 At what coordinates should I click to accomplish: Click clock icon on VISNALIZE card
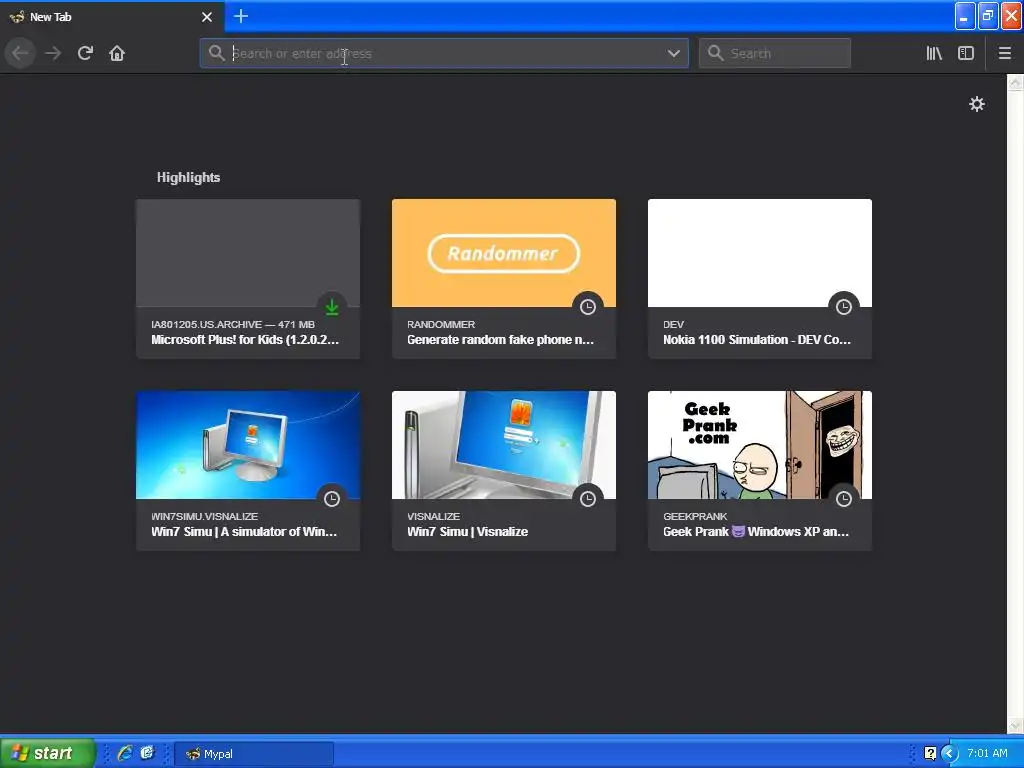point(588,498)
